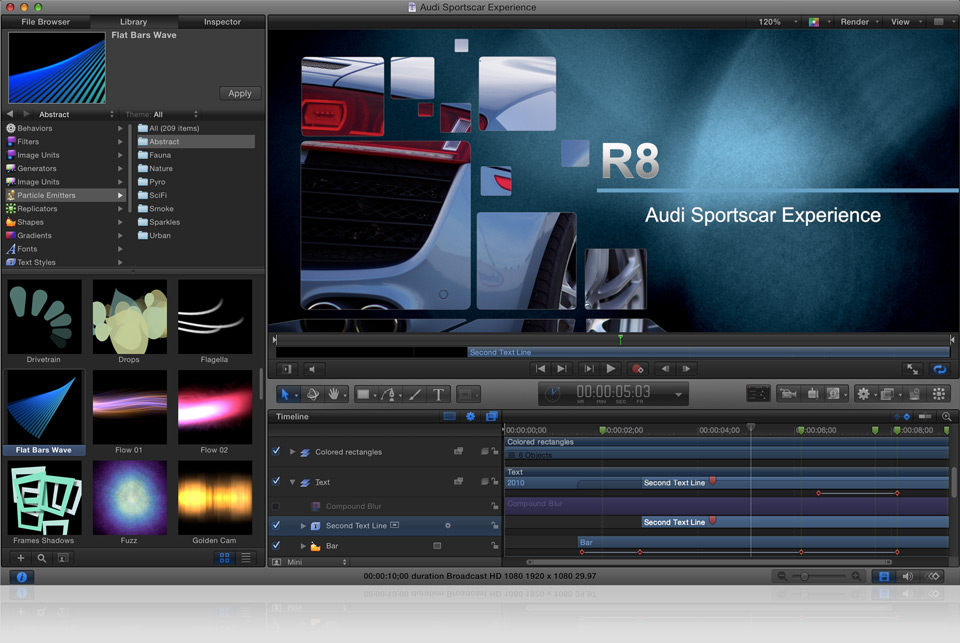Go to start of project
The height and width of the screenshot is (643, 960).
tap(540, 369)
